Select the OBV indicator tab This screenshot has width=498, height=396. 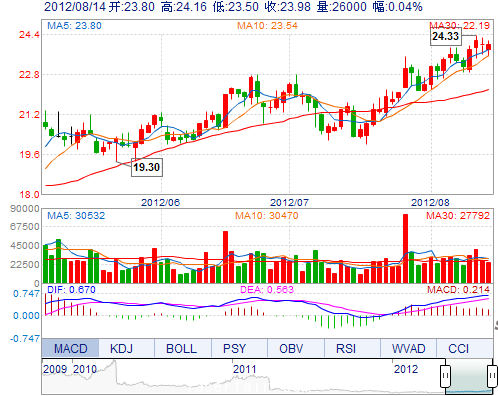tap(291, 349)
